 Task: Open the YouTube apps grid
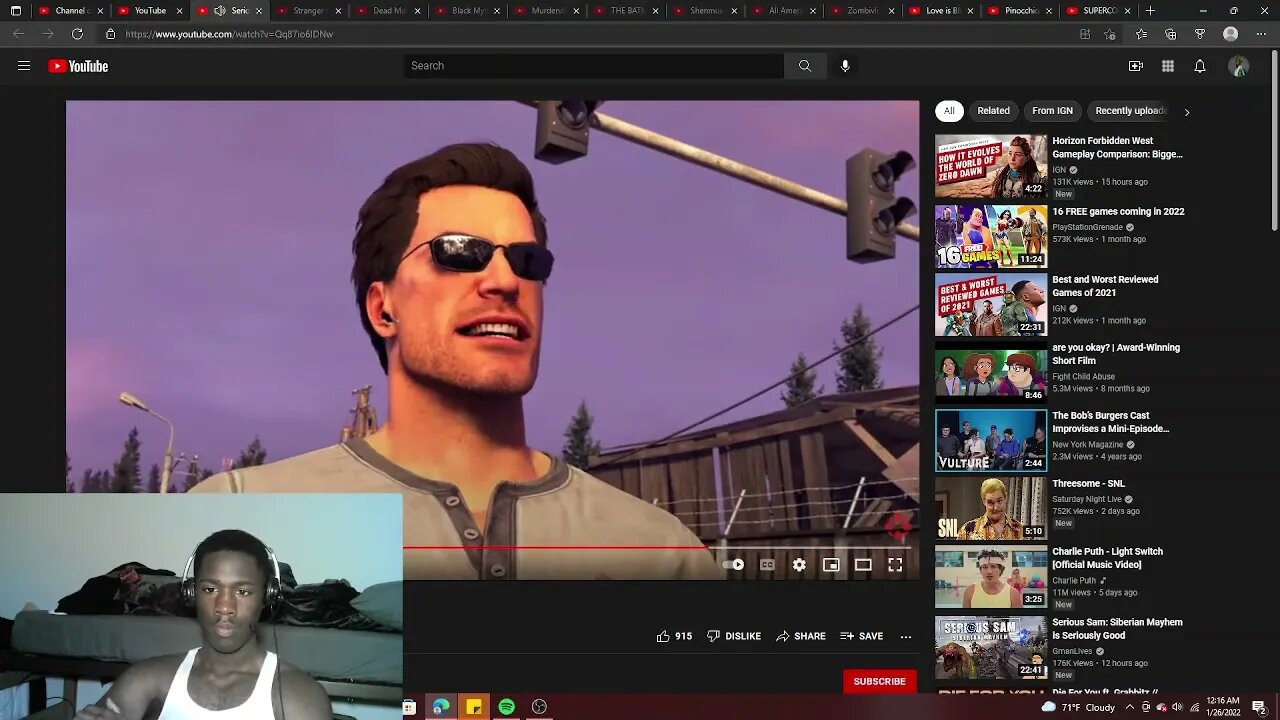[1168, 66]
